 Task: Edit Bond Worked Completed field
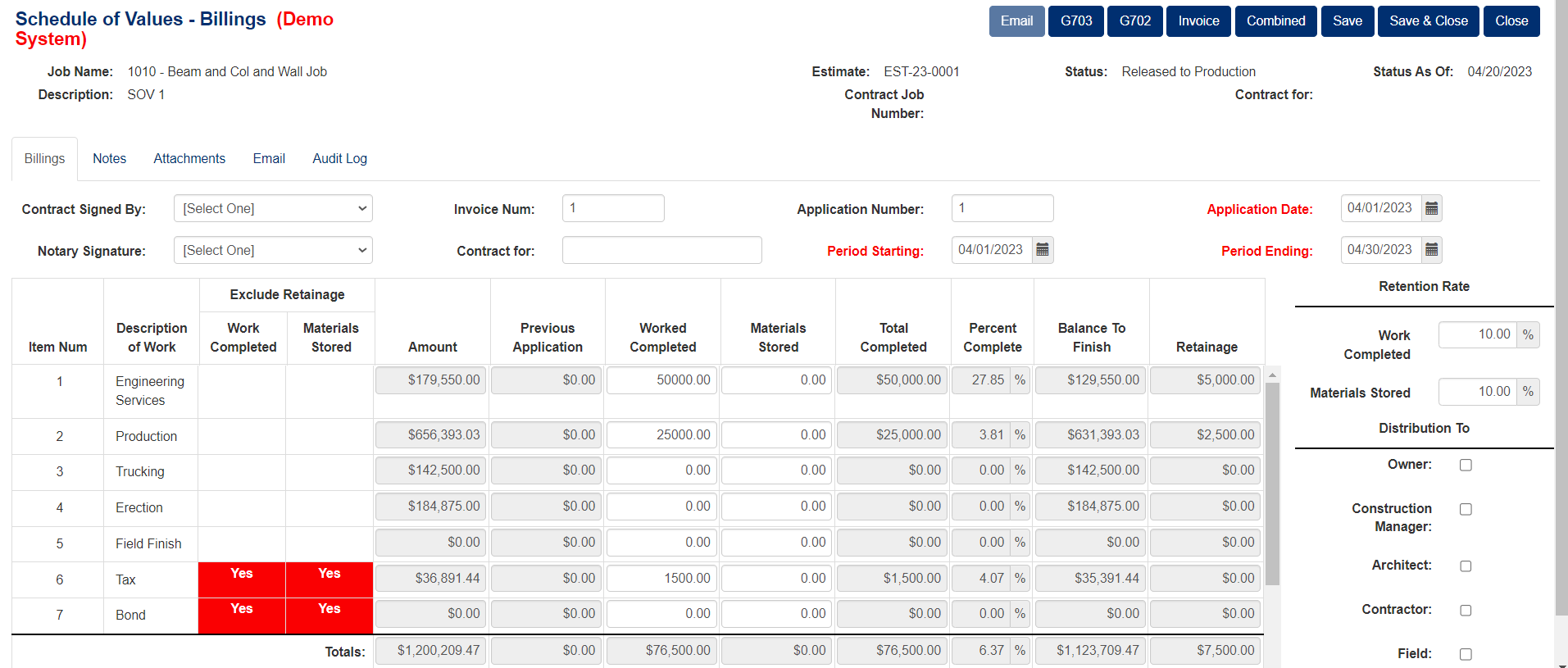pyautogui.click(x=662, y=614)
